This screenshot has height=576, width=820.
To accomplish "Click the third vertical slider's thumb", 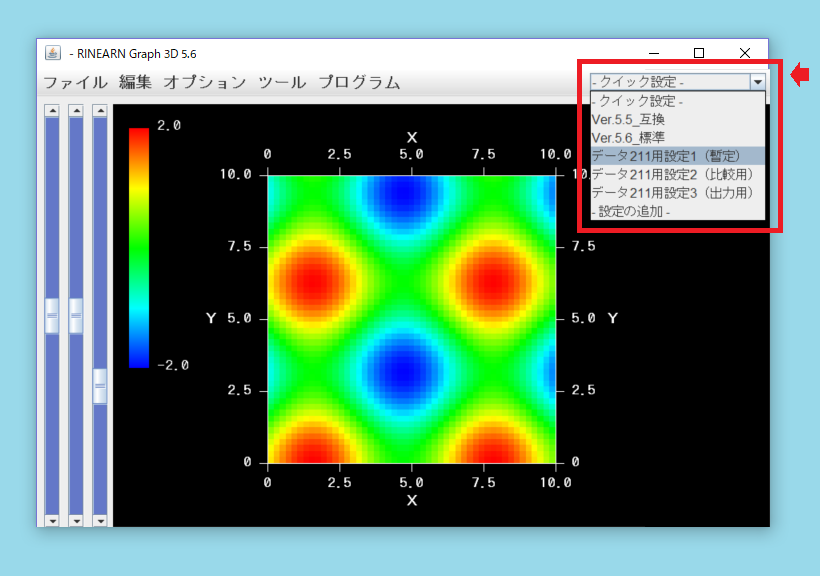I will [x=100, y=386].
